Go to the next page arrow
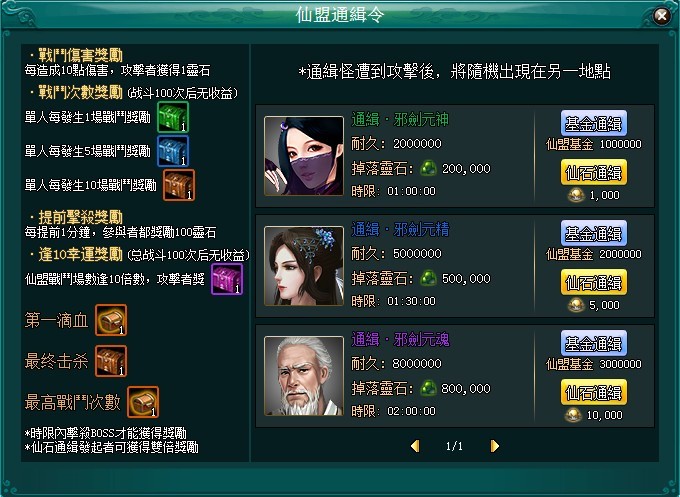Viewport: 680px width, 497px height. (494, 446)
